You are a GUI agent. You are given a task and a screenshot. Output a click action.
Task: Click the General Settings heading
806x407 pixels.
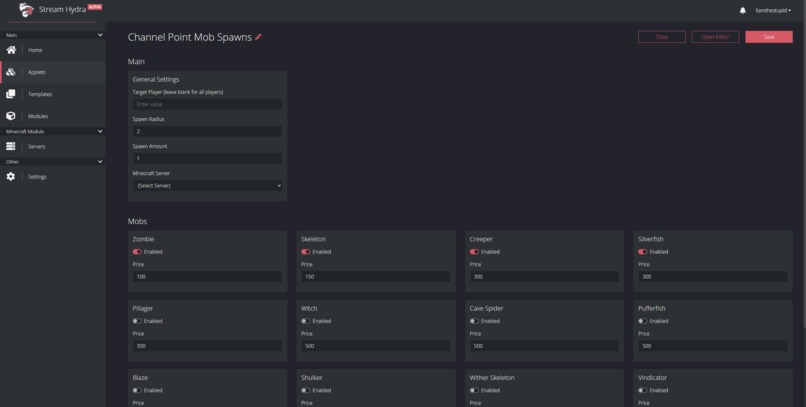pyautogui.click(x=156, y=80)
